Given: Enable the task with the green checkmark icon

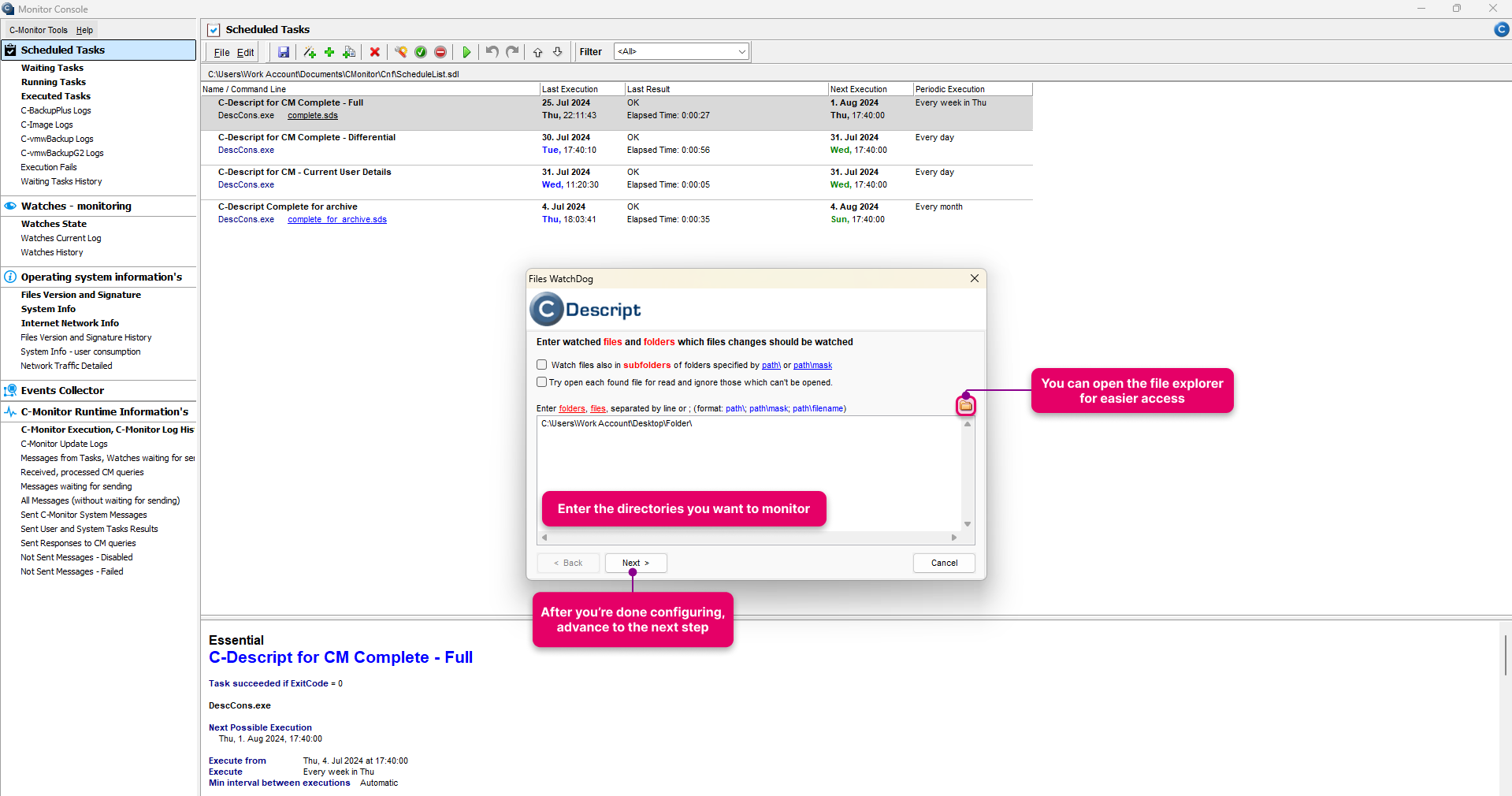Looking at the screenshot, I should [x=421, y=52].
